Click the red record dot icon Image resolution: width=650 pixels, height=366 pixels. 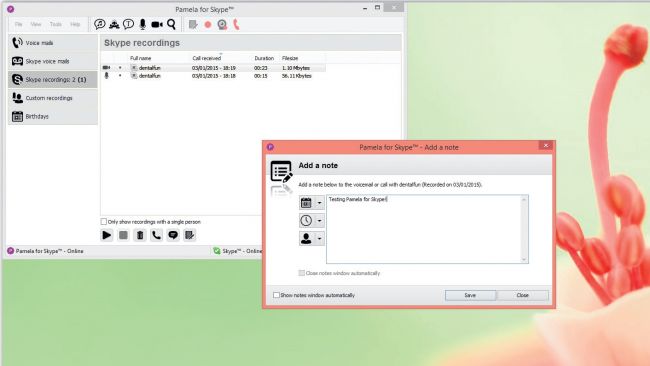[208, 25]
